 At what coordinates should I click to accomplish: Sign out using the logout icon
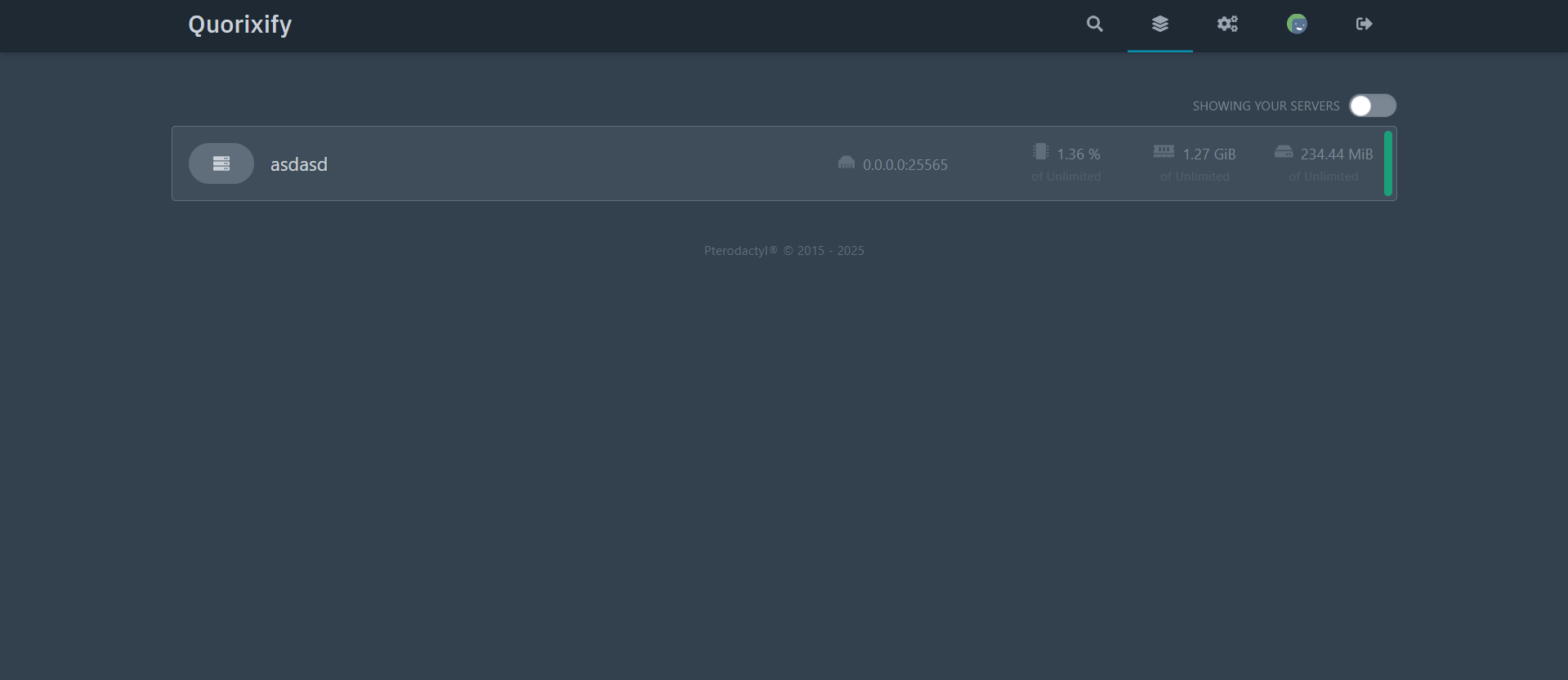pyautogui.click(x=1364, y=25)
